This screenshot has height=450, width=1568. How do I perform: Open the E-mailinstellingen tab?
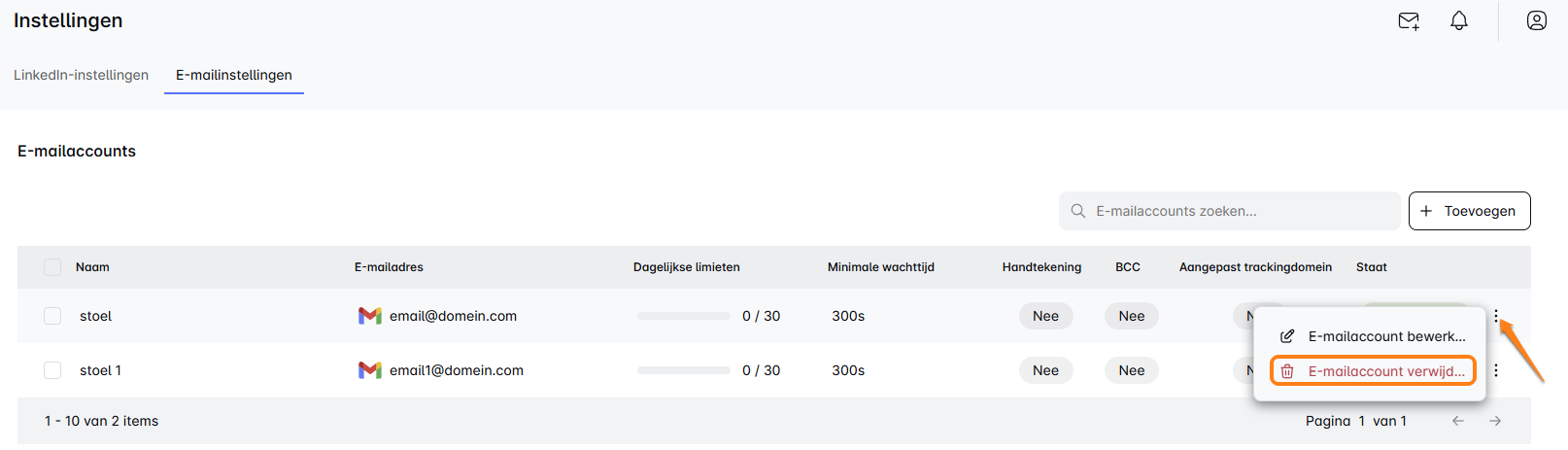(234, 75)
